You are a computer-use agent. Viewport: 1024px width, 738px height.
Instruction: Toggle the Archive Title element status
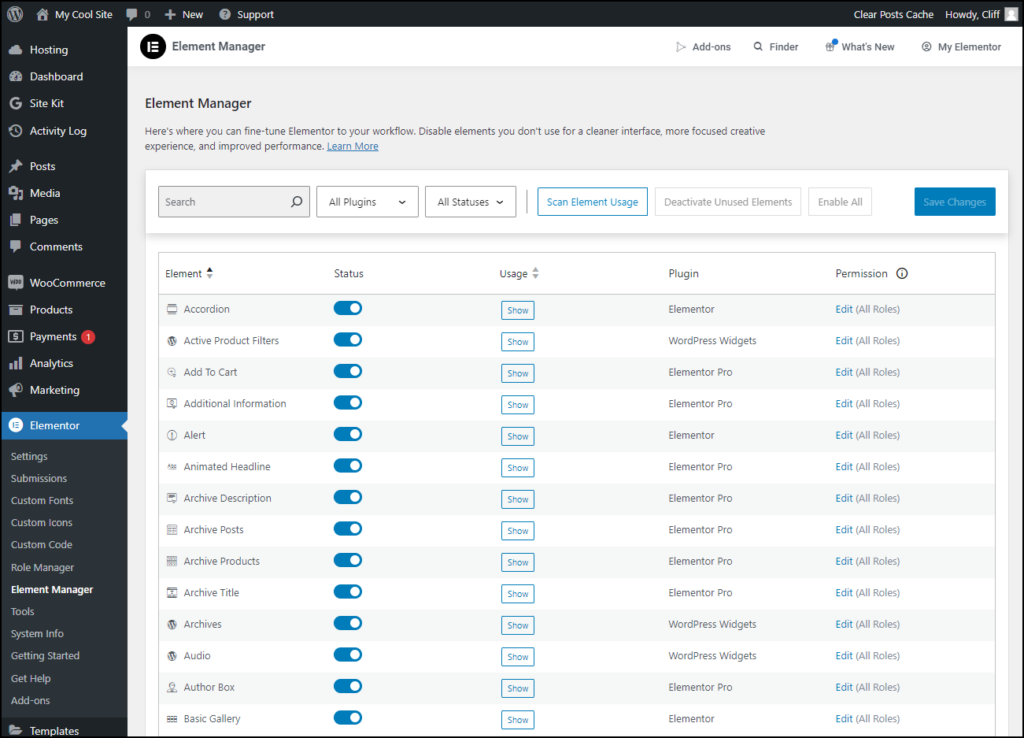click(x=347, y=592)
